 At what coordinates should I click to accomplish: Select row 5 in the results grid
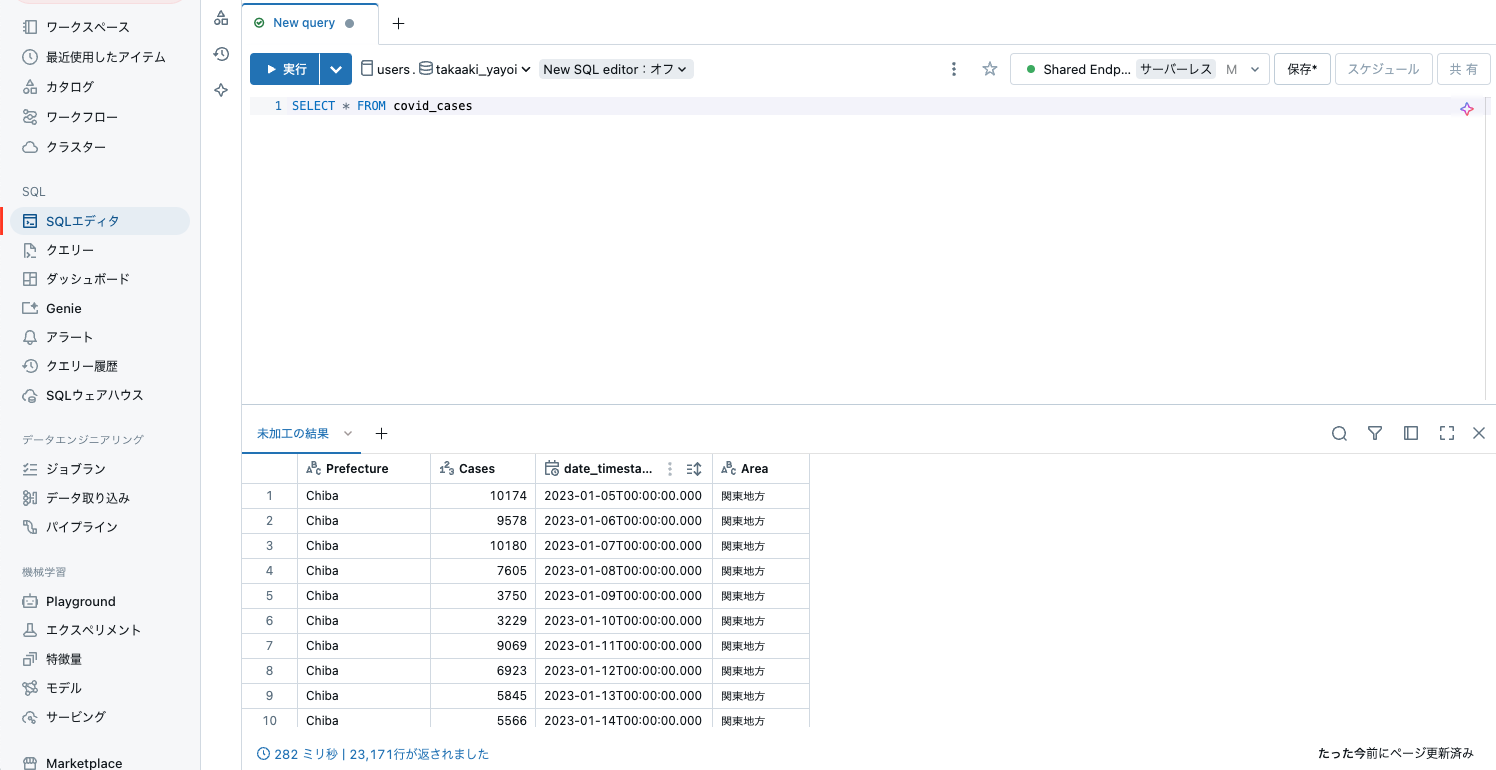point(269,595)
